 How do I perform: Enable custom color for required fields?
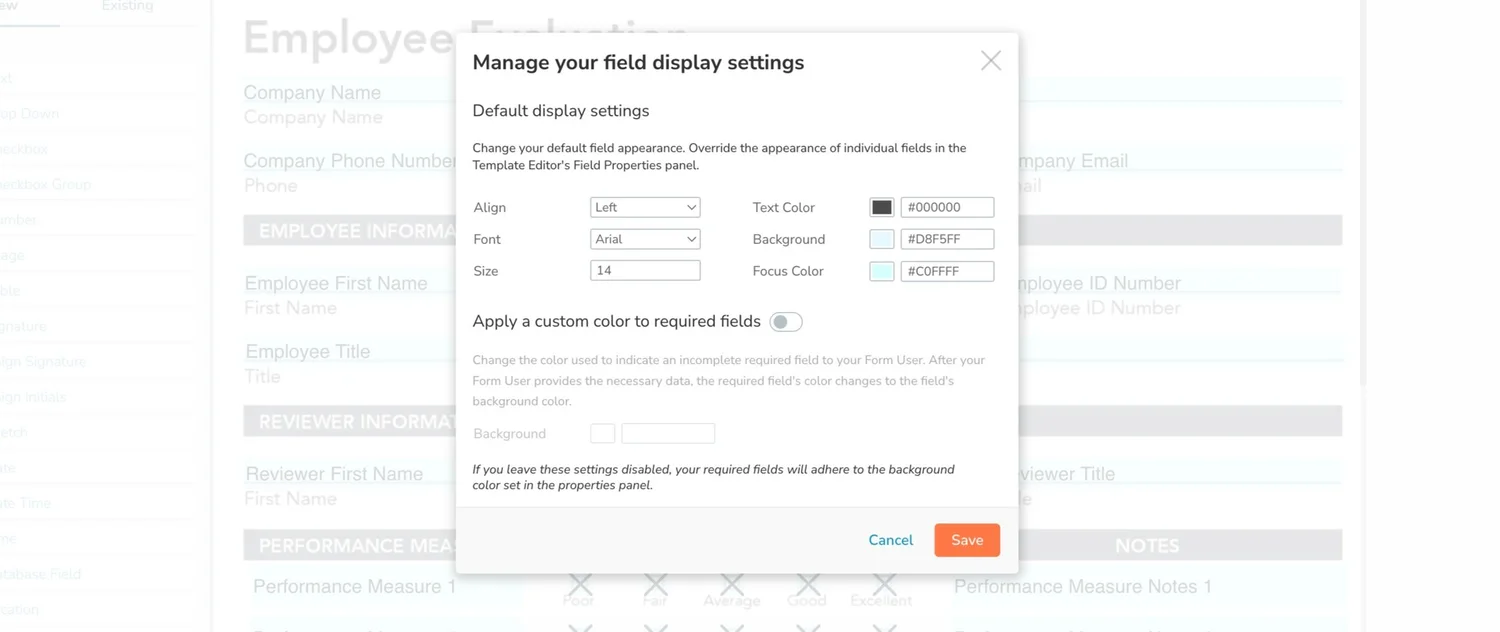point(786,321)
